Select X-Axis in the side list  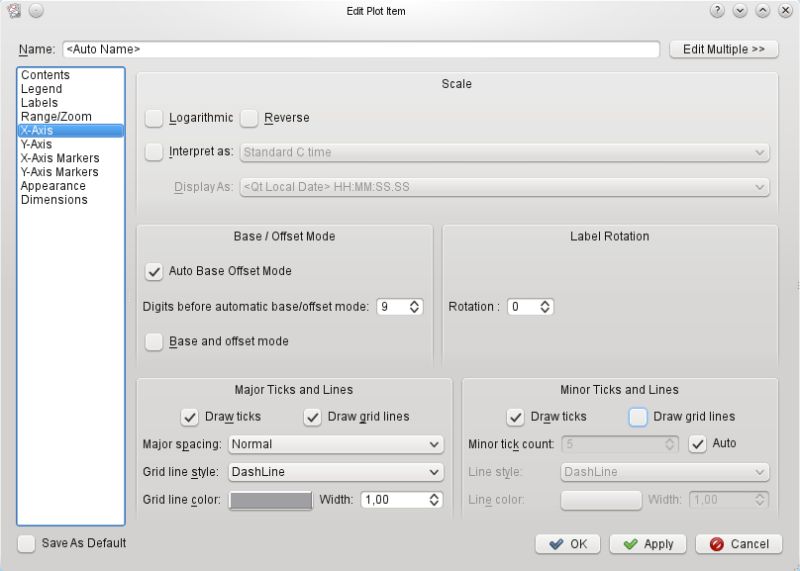[71, 131]
